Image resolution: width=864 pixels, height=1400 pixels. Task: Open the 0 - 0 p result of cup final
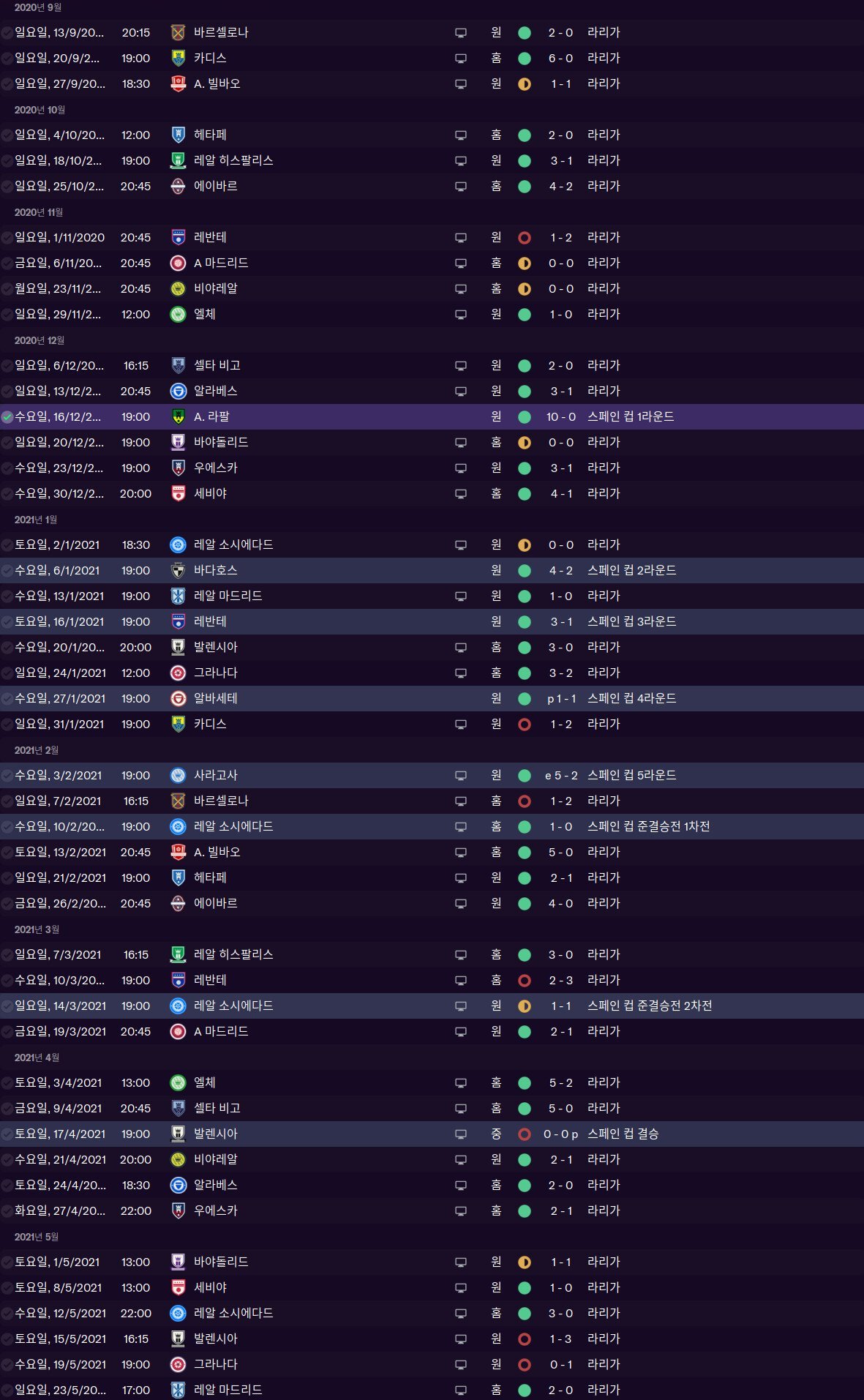click(561, 1134)
